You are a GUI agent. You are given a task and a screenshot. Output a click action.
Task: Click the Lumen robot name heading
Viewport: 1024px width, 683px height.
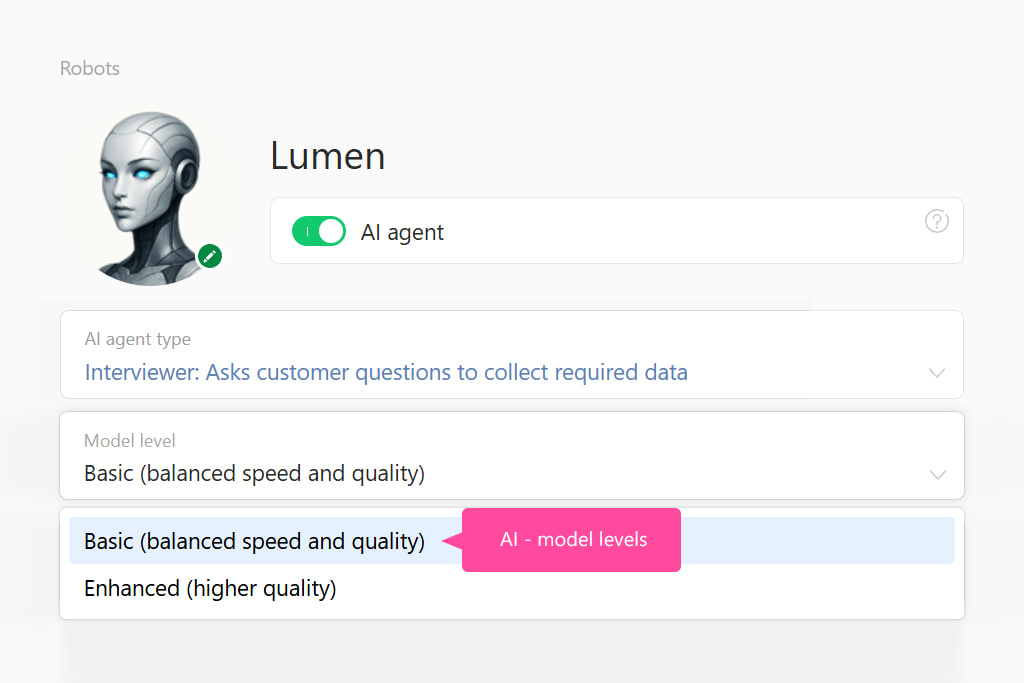point(327,156)
